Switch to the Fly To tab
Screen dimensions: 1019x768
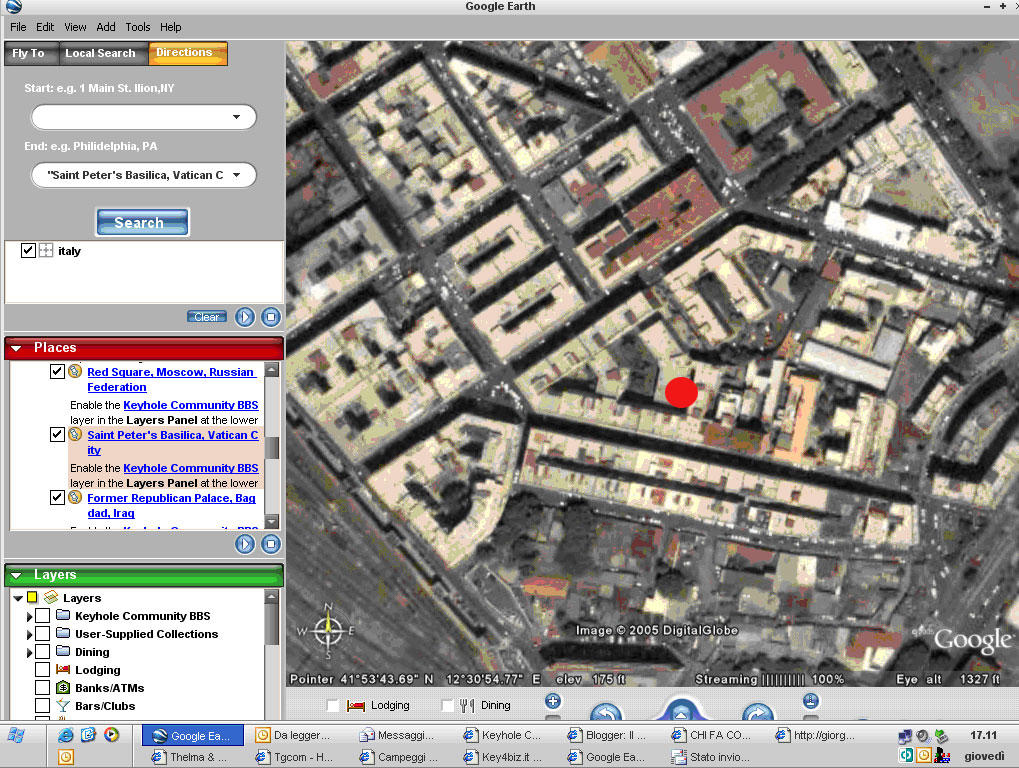(x=31, y=53)
